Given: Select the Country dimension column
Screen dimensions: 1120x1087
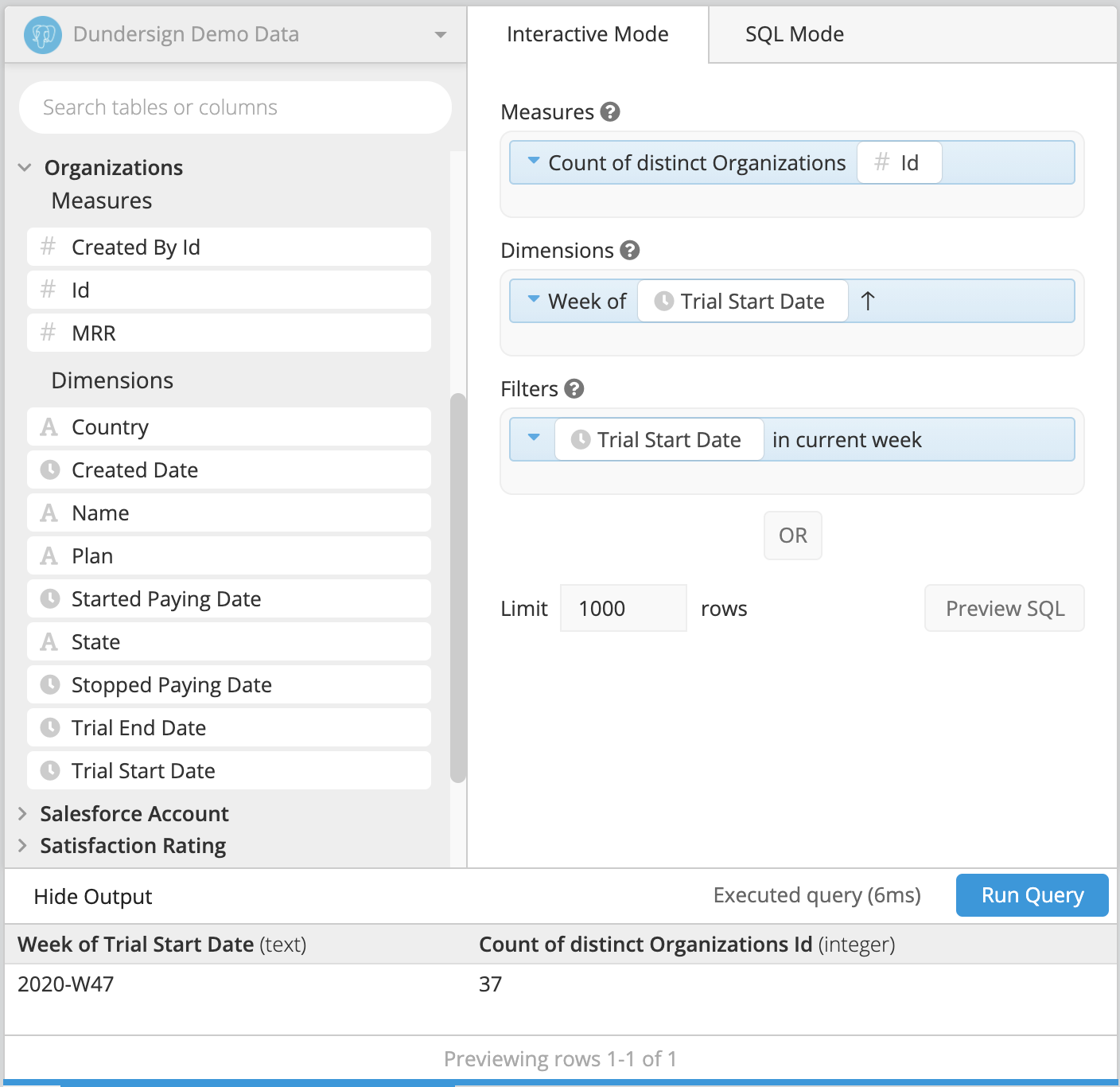Looking at the screenshot, I should (229, 427).
